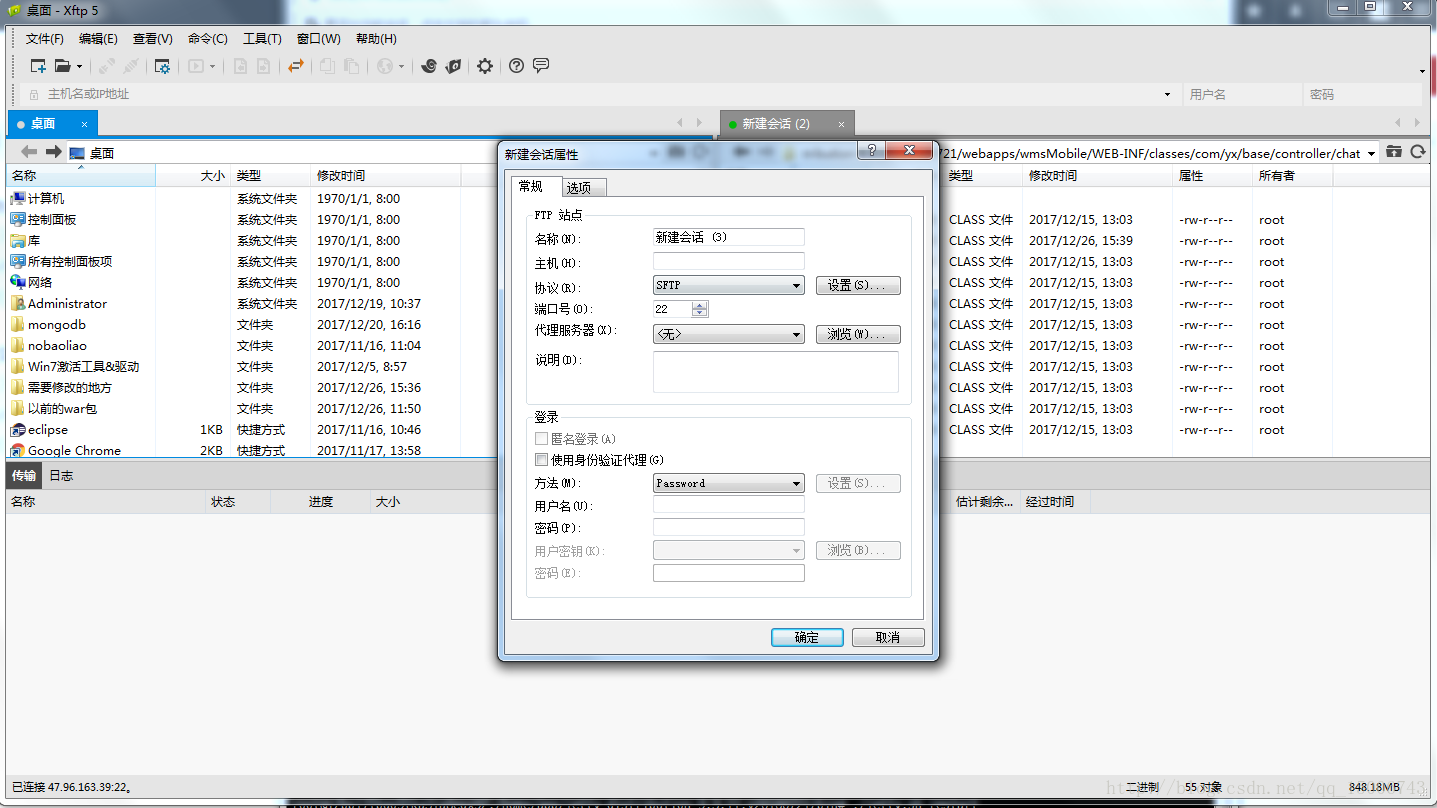Click the new folder icon in remote pane
1437x808 pixels.
click(x=1394, y=152)
